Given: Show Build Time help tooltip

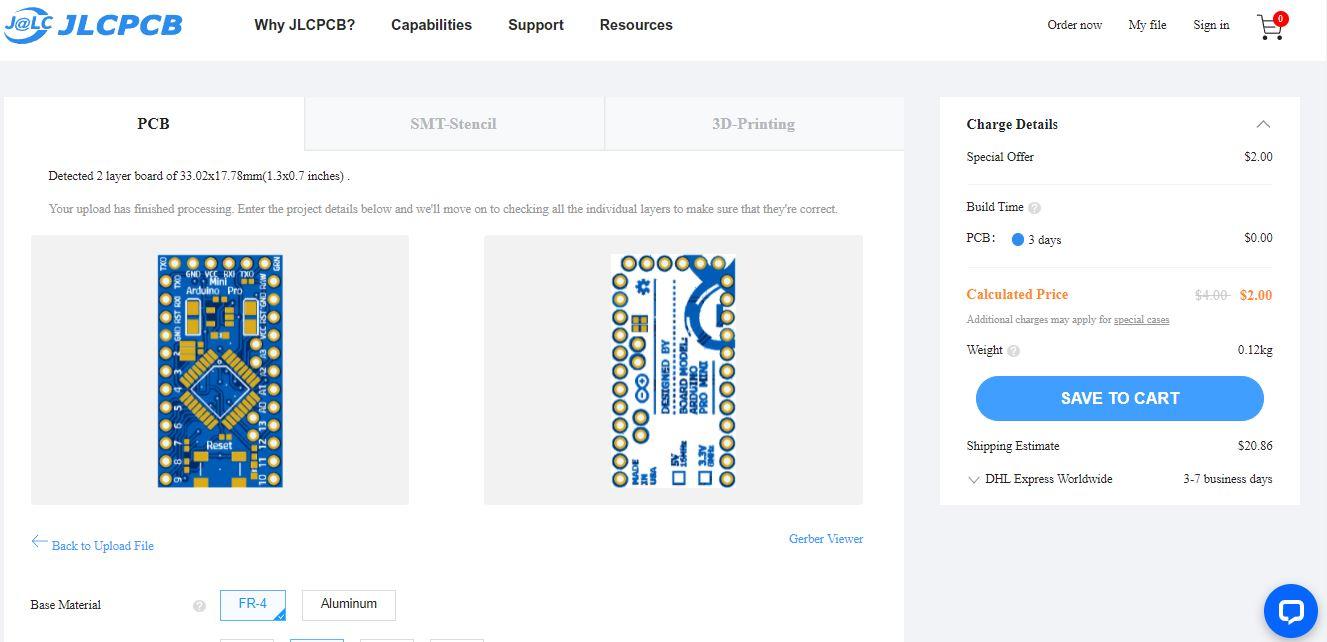Looking at the screenshot, I should coord(1034,208).
